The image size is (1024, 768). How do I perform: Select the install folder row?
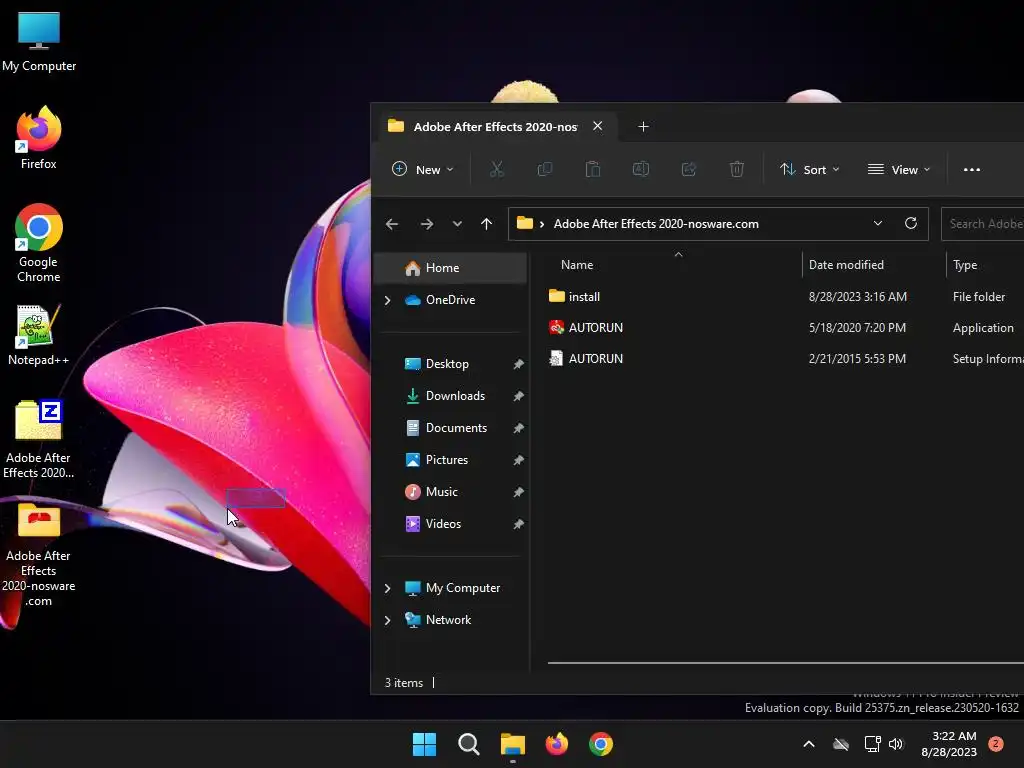(784, 296)
